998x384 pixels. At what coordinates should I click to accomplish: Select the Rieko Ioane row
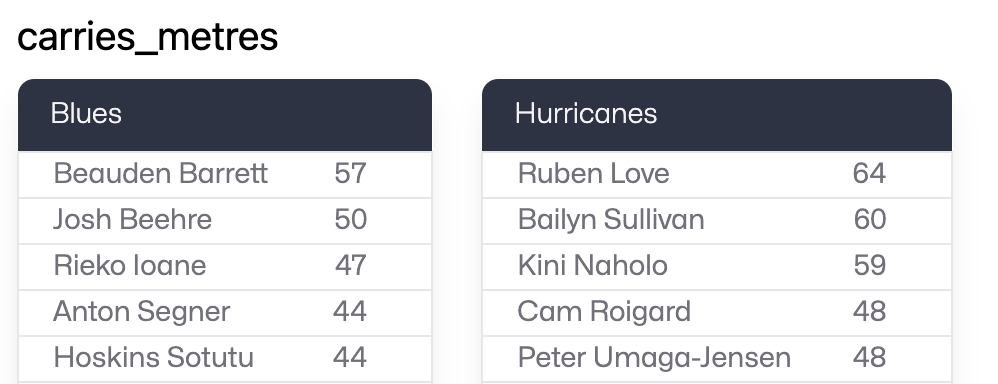pos(225,266)
